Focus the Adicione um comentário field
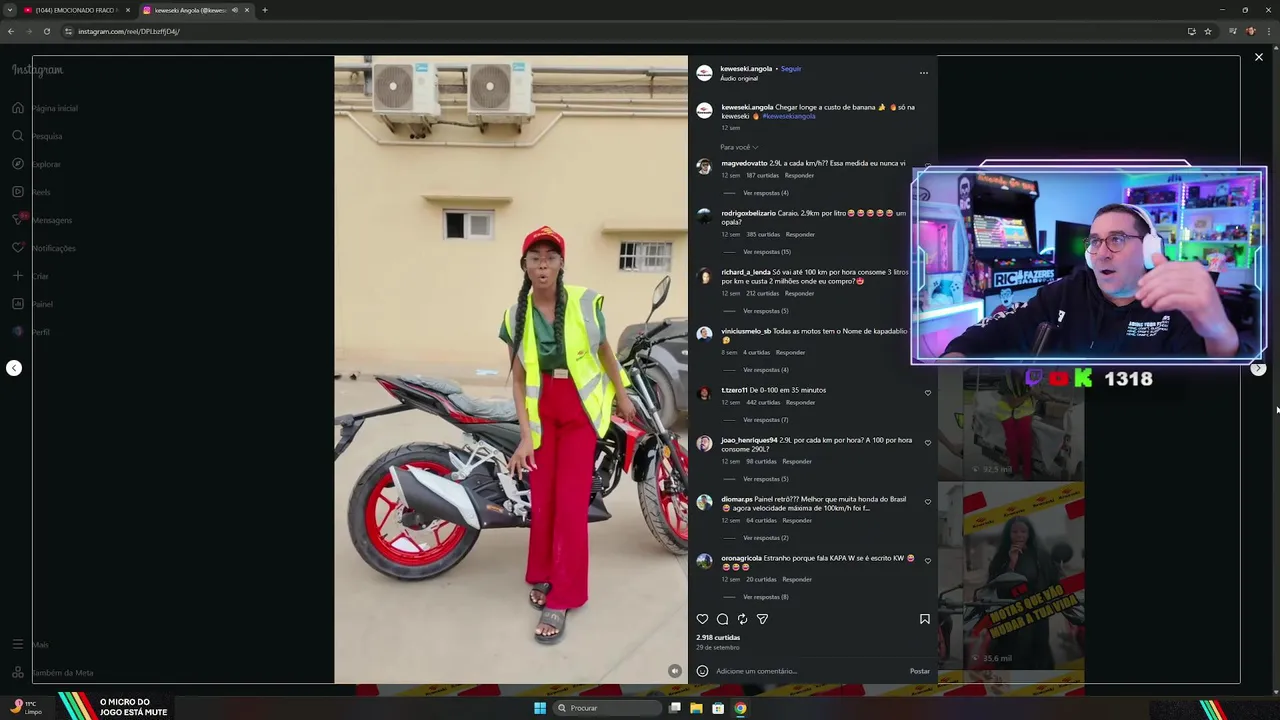Image resolution: width=1280 pixels, height=720 pixels. pyautogui.click(x=808, y=671)
